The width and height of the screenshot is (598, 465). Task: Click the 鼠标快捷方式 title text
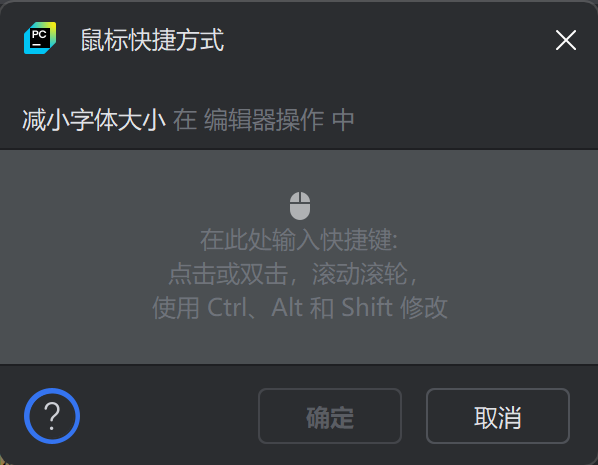click(152, 40)
